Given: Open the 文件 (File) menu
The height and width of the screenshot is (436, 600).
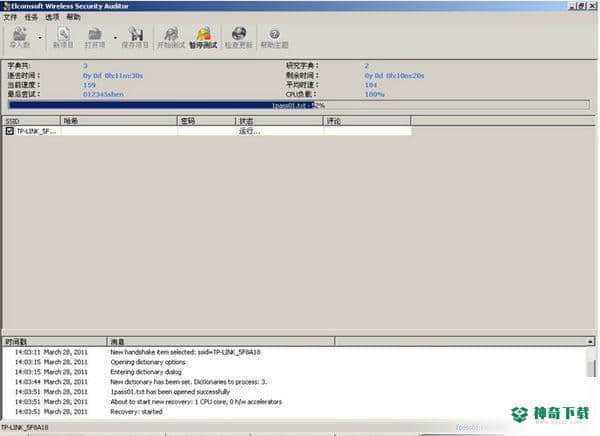Looking at the screenshot, I should (x=10, y=17).
